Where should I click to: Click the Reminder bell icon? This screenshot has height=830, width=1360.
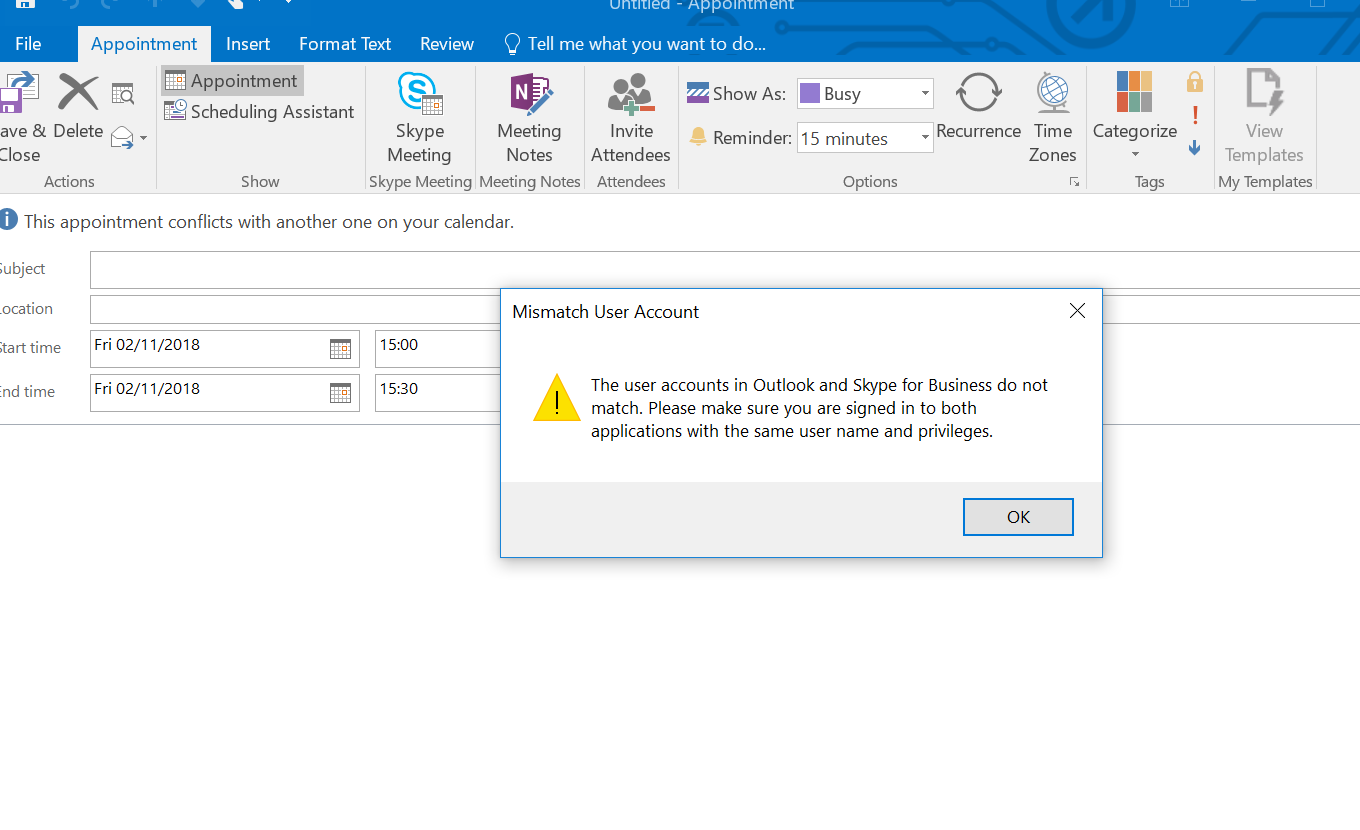click(698, 137)
